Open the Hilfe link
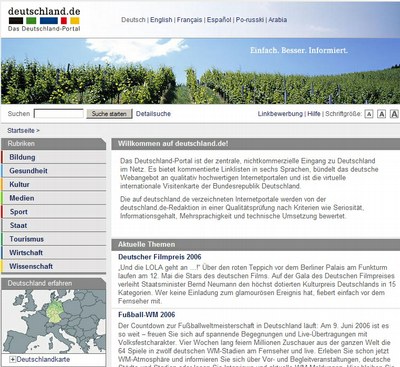This screenshot has width=400, height=367. [314, 114]
